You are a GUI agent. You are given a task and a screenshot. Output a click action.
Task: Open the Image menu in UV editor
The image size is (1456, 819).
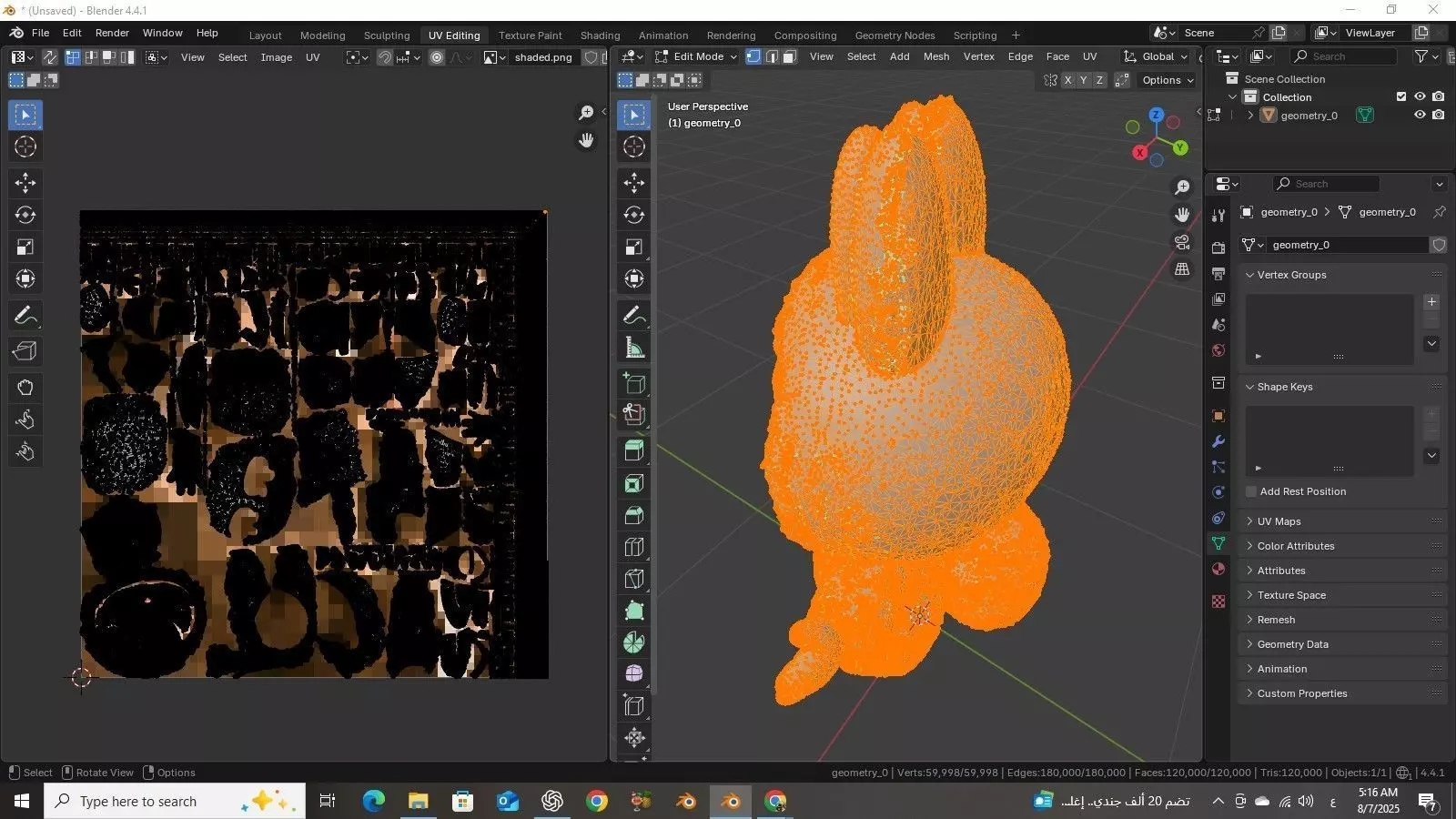click(277, 57)
